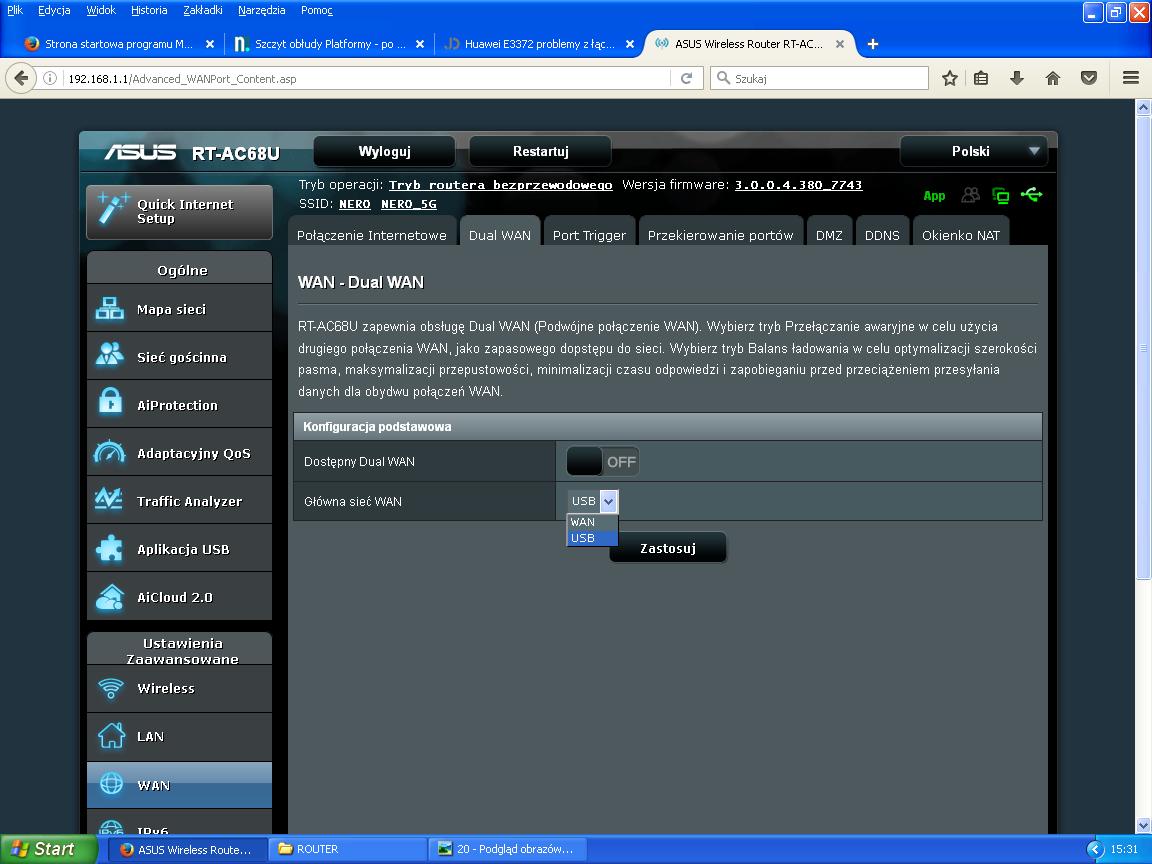Click the Firefox bookmark star icon
The image size is (1152, 864).
[x=950, y=78]
